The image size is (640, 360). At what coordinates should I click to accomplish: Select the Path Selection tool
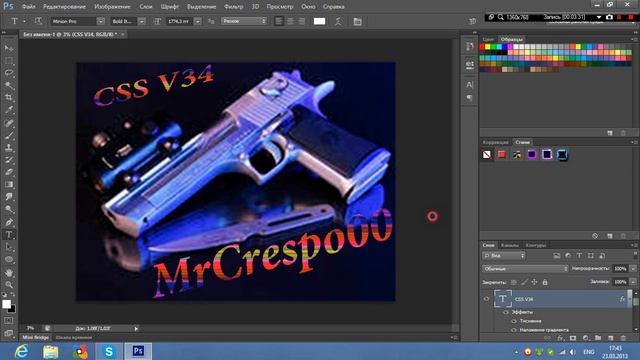(9, 247)
